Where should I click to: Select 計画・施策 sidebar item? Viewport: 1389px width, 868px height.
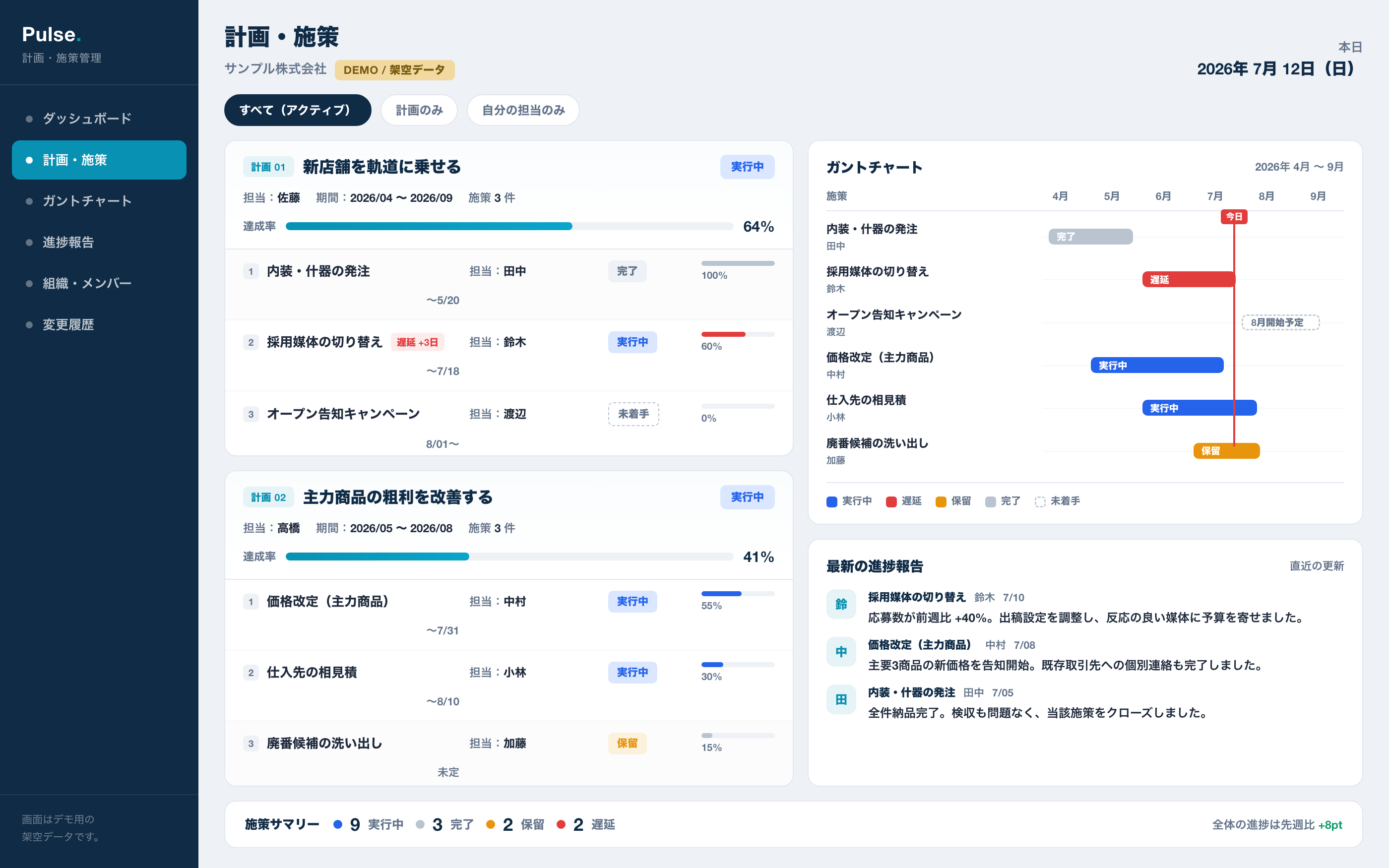coord(99,160)
